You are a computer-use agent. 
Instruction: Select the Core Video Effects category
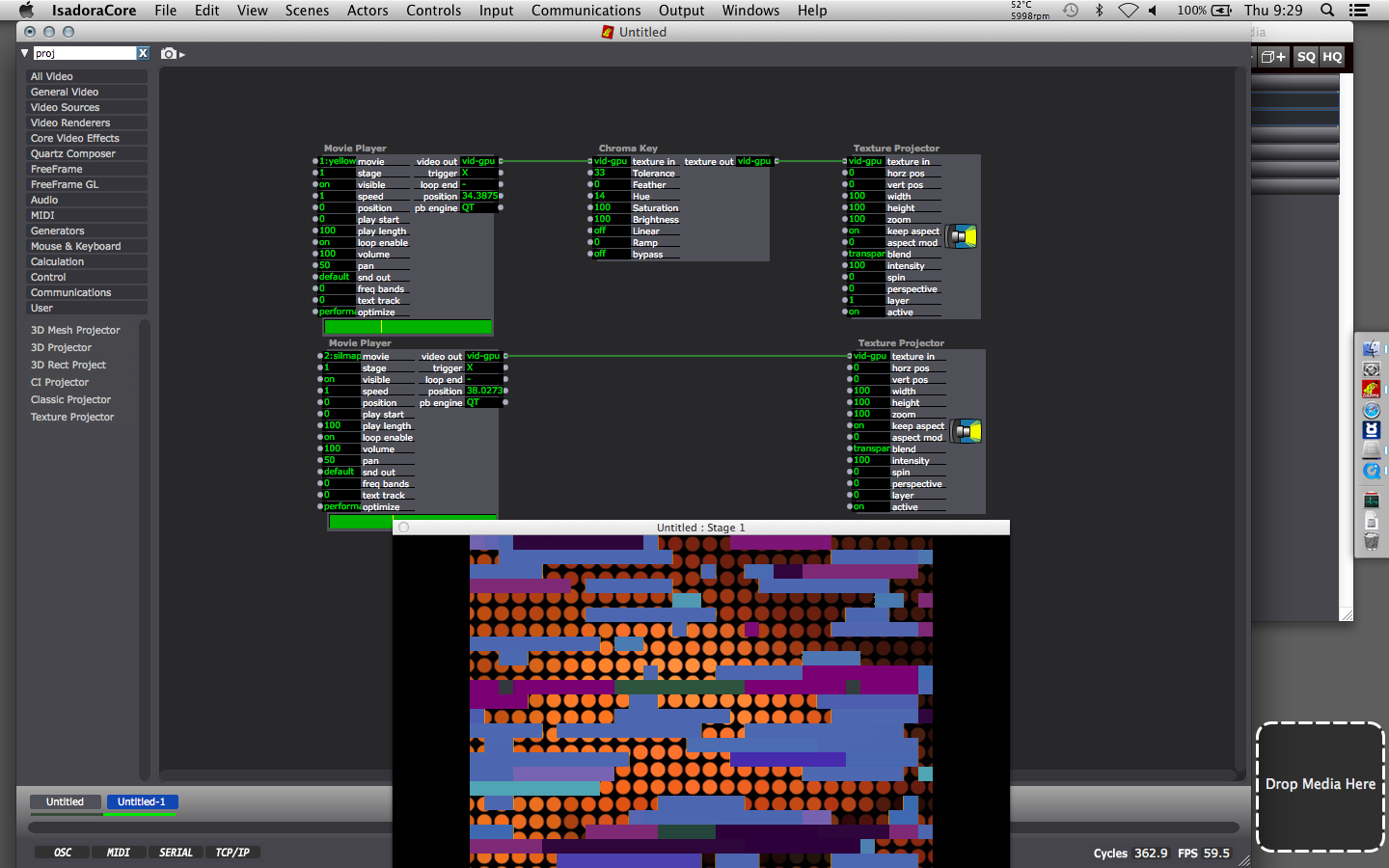[x=87, y=139]
